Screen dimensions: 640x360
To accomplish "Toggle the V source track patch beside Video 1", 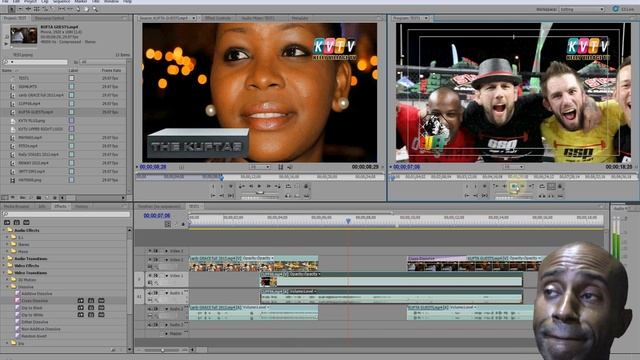I will coord(139,279).
